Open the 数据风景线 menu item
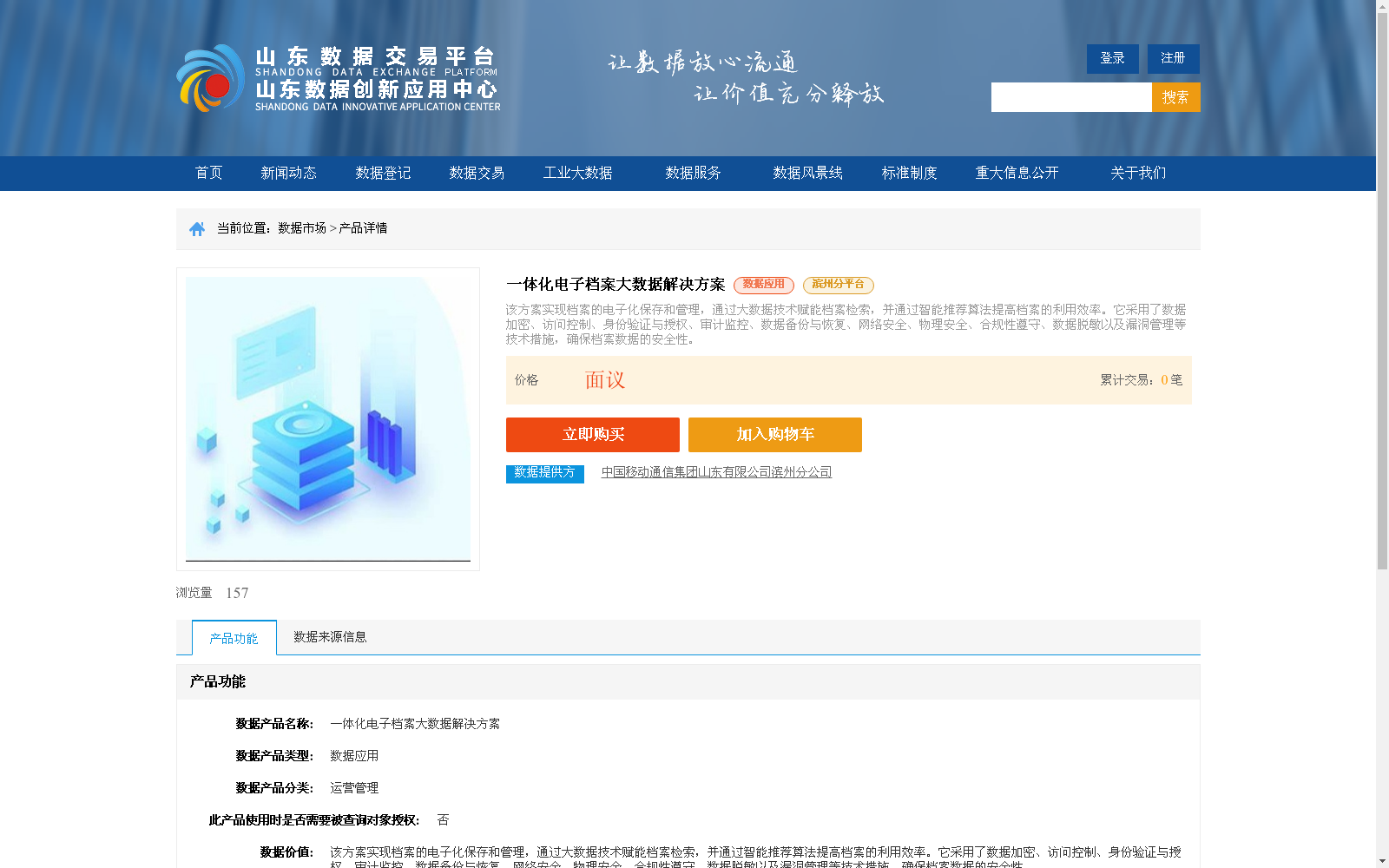Screen dimensions: 1389x868 coord(808,173)
